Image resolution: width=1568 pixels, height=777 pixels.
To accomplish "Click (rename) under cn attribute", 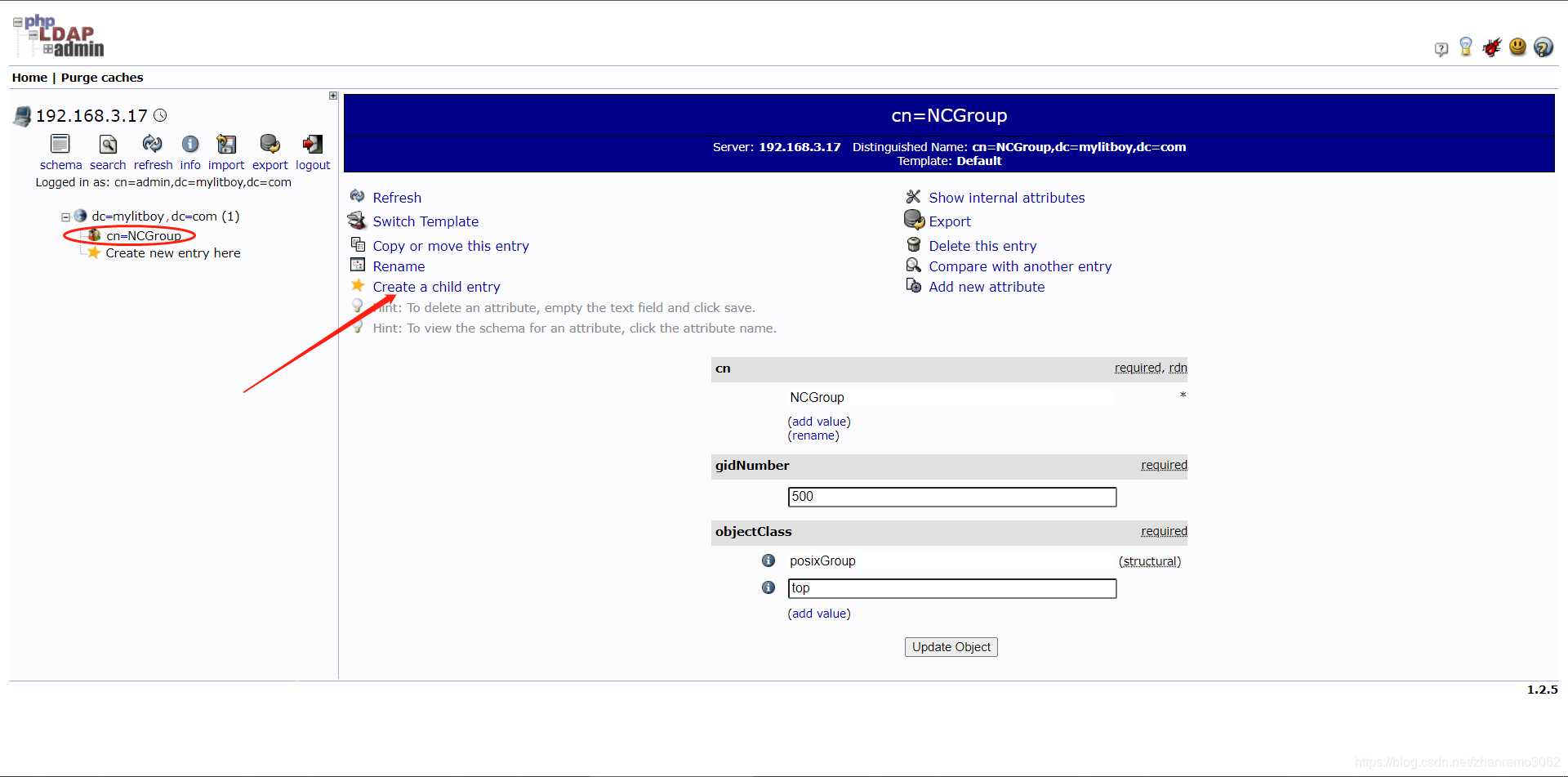I will pos(813,435).
